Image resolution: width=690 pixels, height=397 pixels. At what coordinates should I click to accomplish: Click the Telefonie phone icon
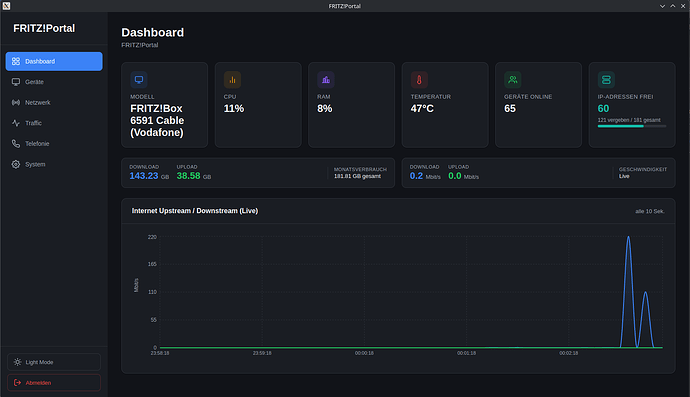pos(16,143)
